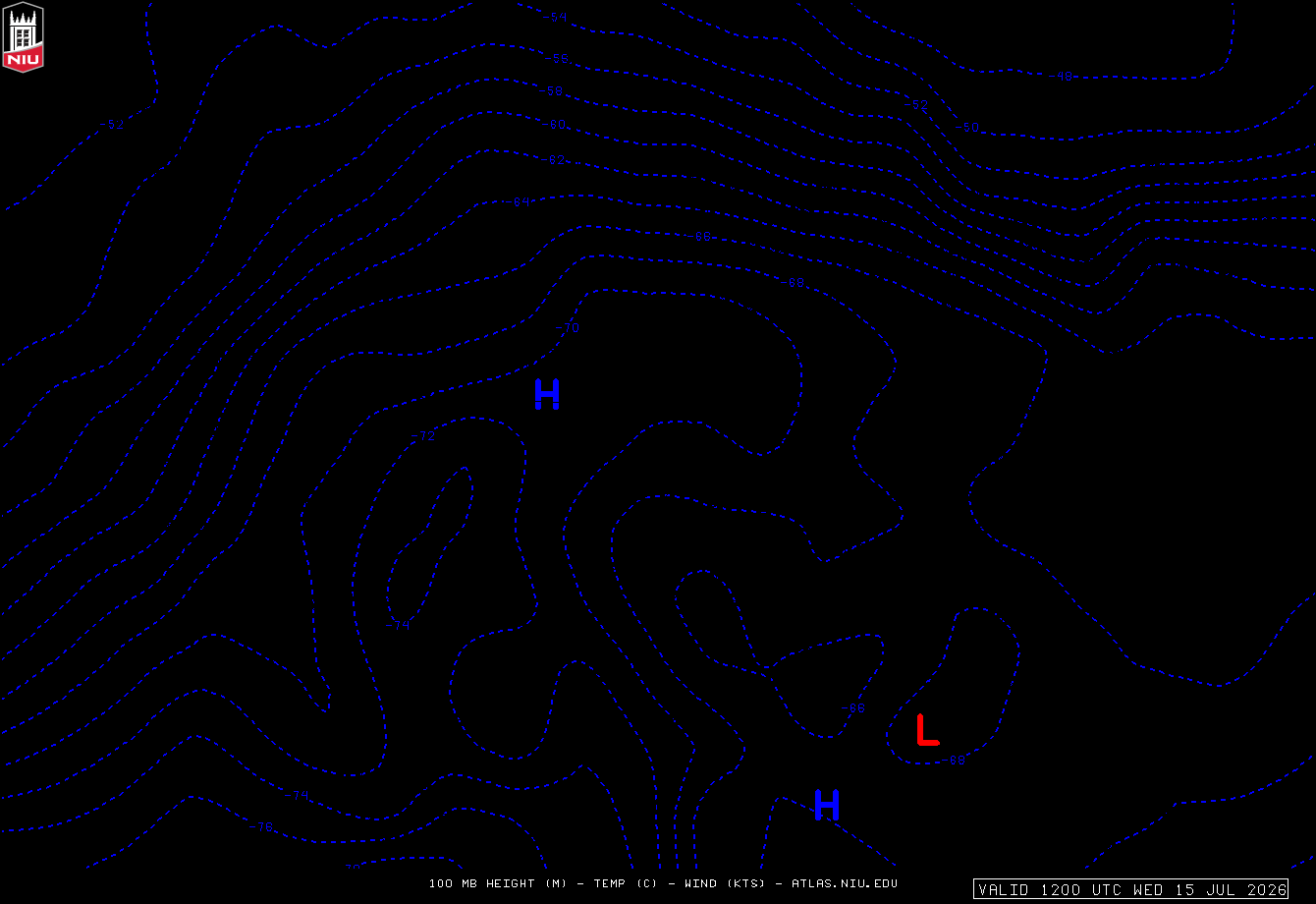Click the -76 contour label
Image resolution: width=1316 pixels, height=904 pixels.
(x=260, y=826)
